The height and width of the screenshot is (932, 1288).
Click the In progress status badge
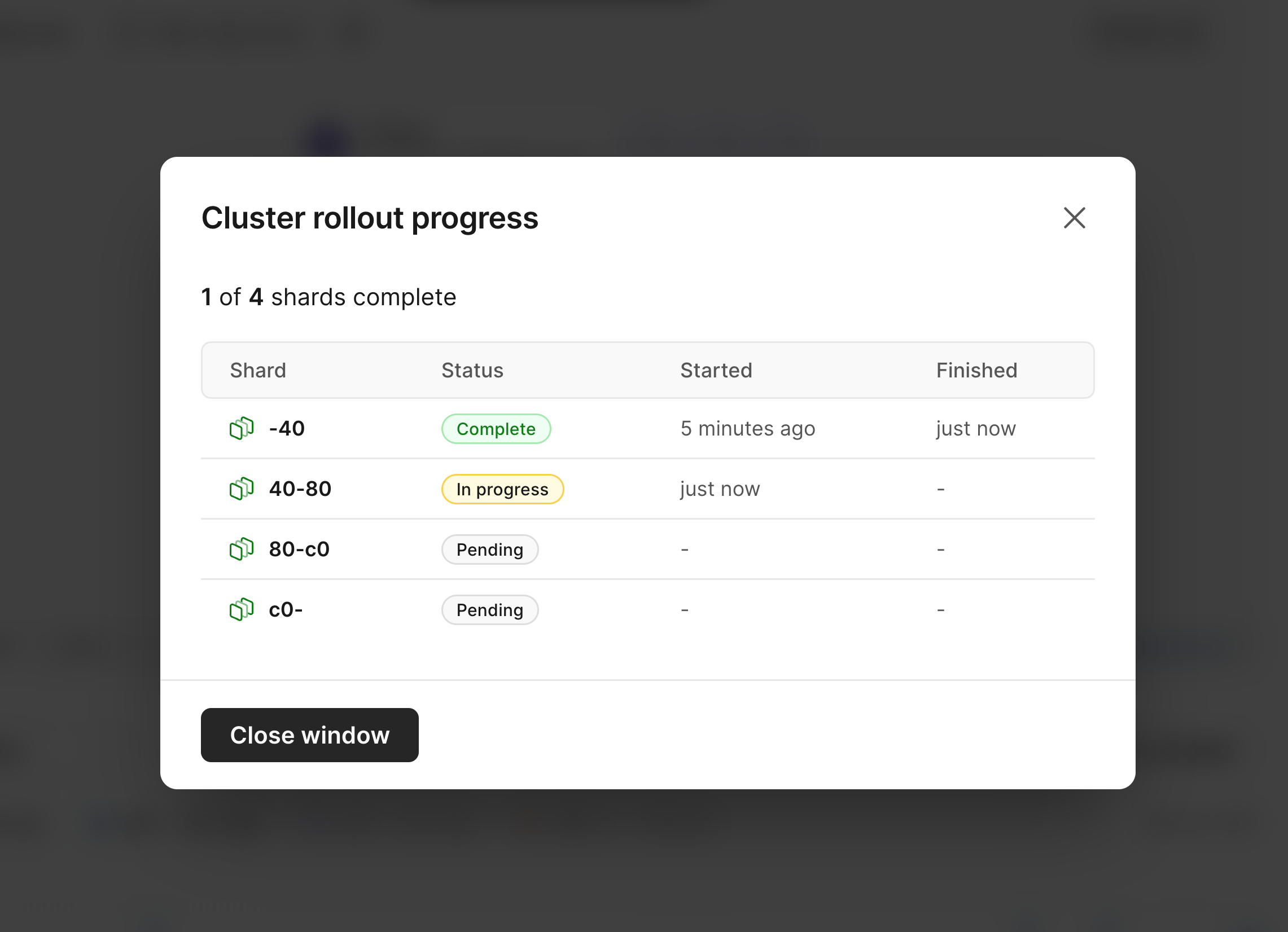pos(502,489)
